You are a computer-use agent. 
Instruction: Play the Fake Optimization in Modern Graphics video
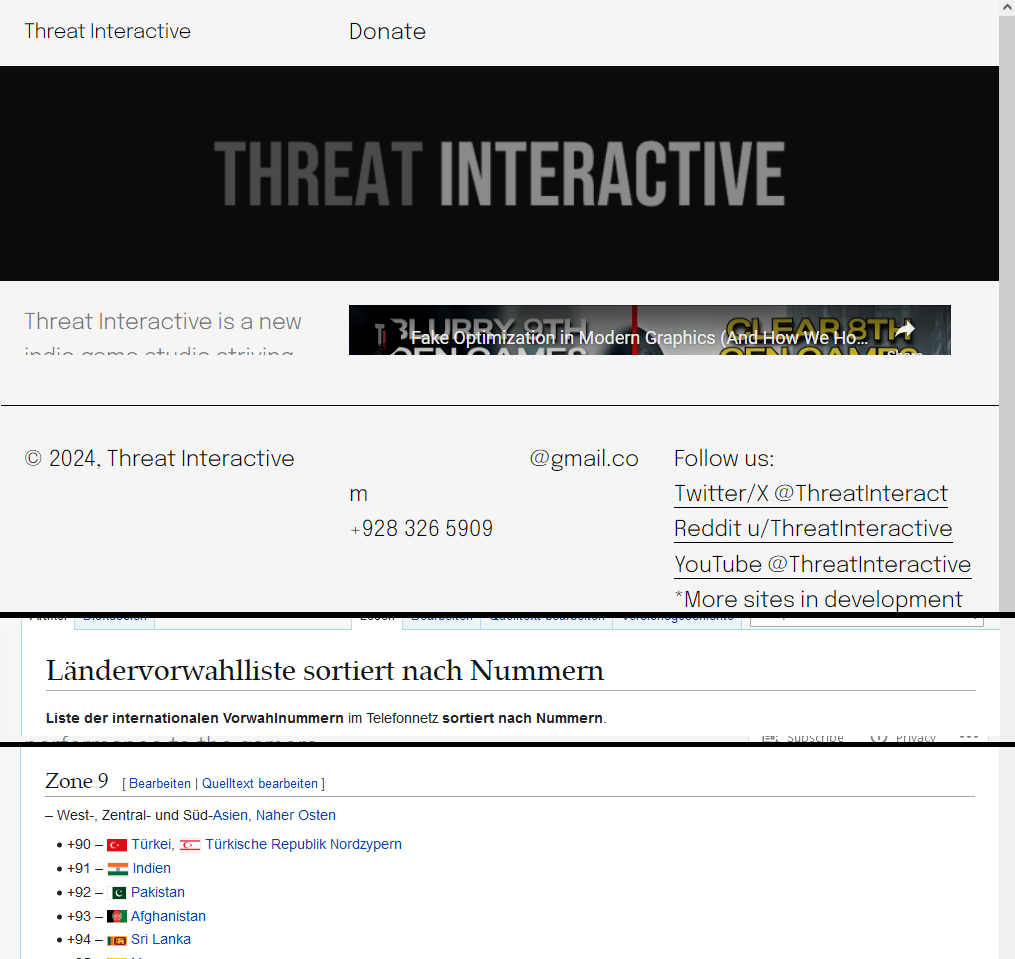point(649,330)
